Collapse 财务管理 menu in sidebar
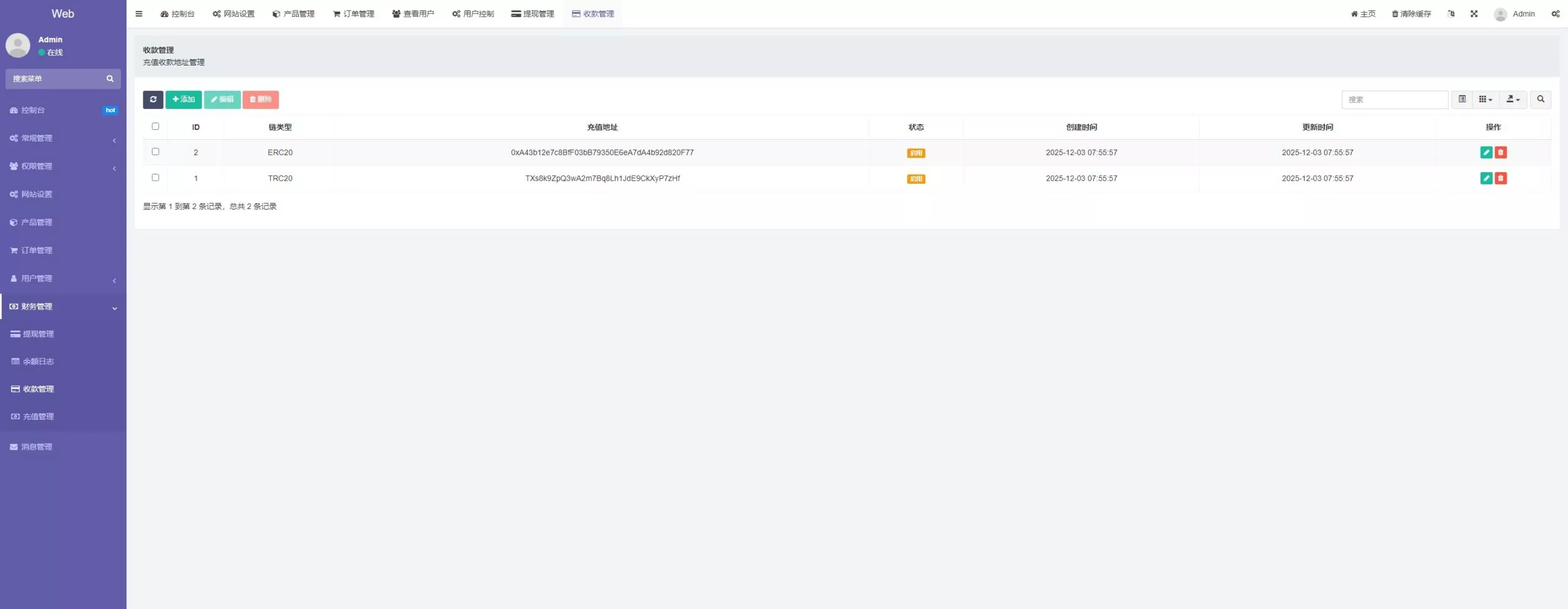The width and height of the screenshot is (1568, 609). pos(63,306)
